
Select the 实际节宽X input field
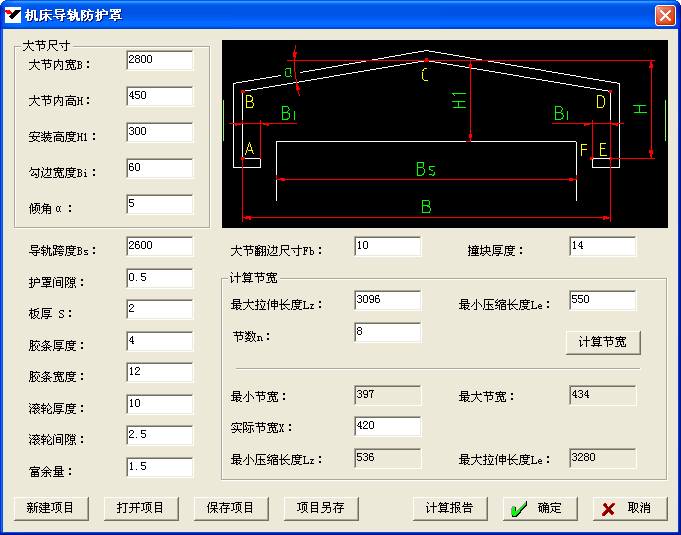[387, 427]
